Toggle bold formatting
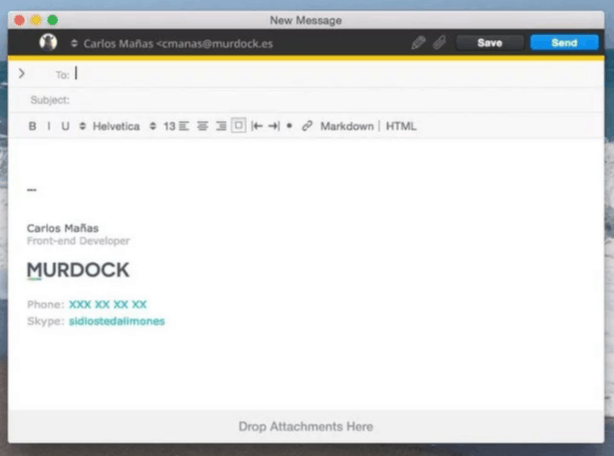The image size is (614, 456). tap(33, 126)
